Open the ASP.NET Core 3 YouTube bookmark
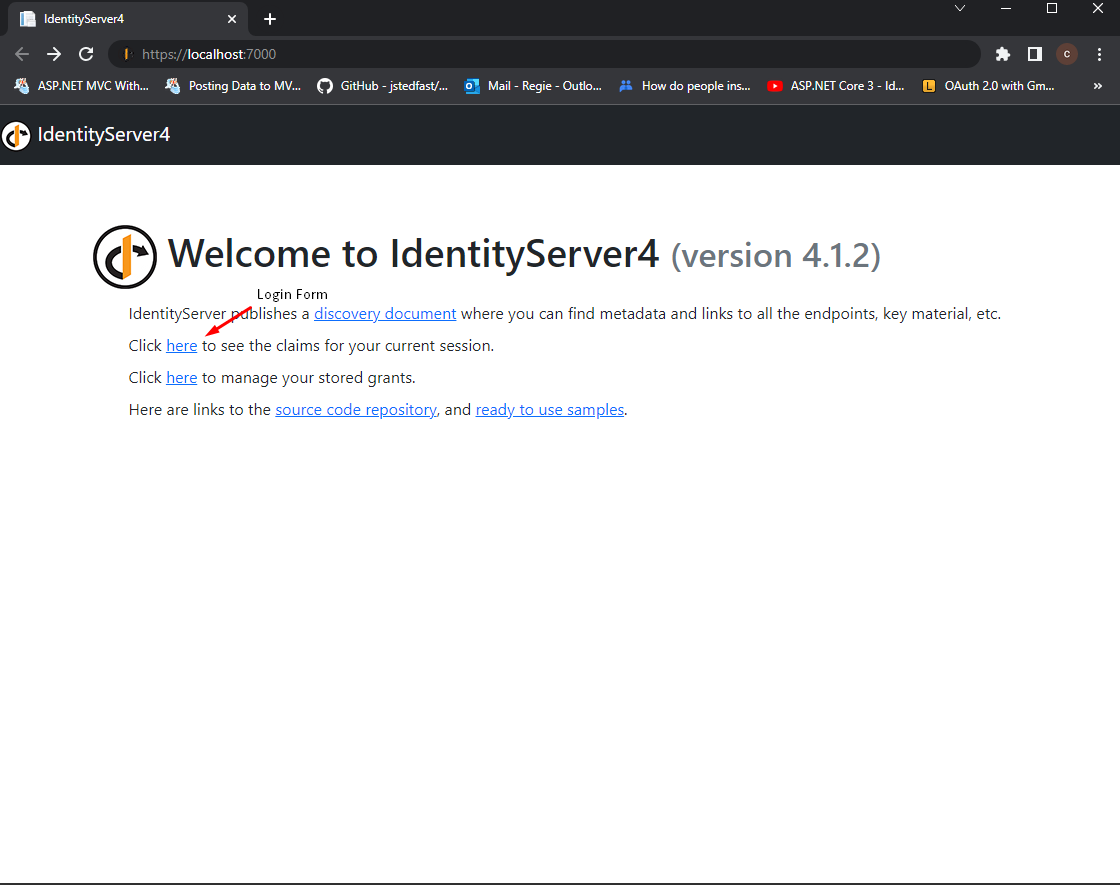 (x=836, y=86)
